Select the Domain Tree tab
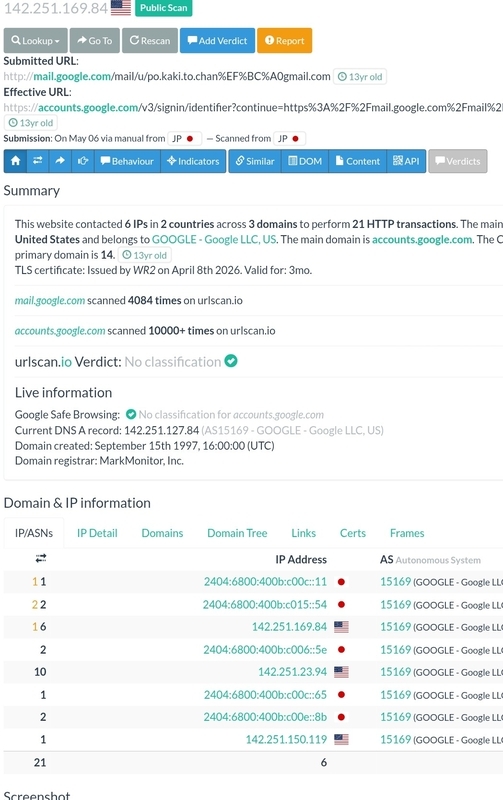The width and height of the screenshot is (503, 800). pos(237,533)
